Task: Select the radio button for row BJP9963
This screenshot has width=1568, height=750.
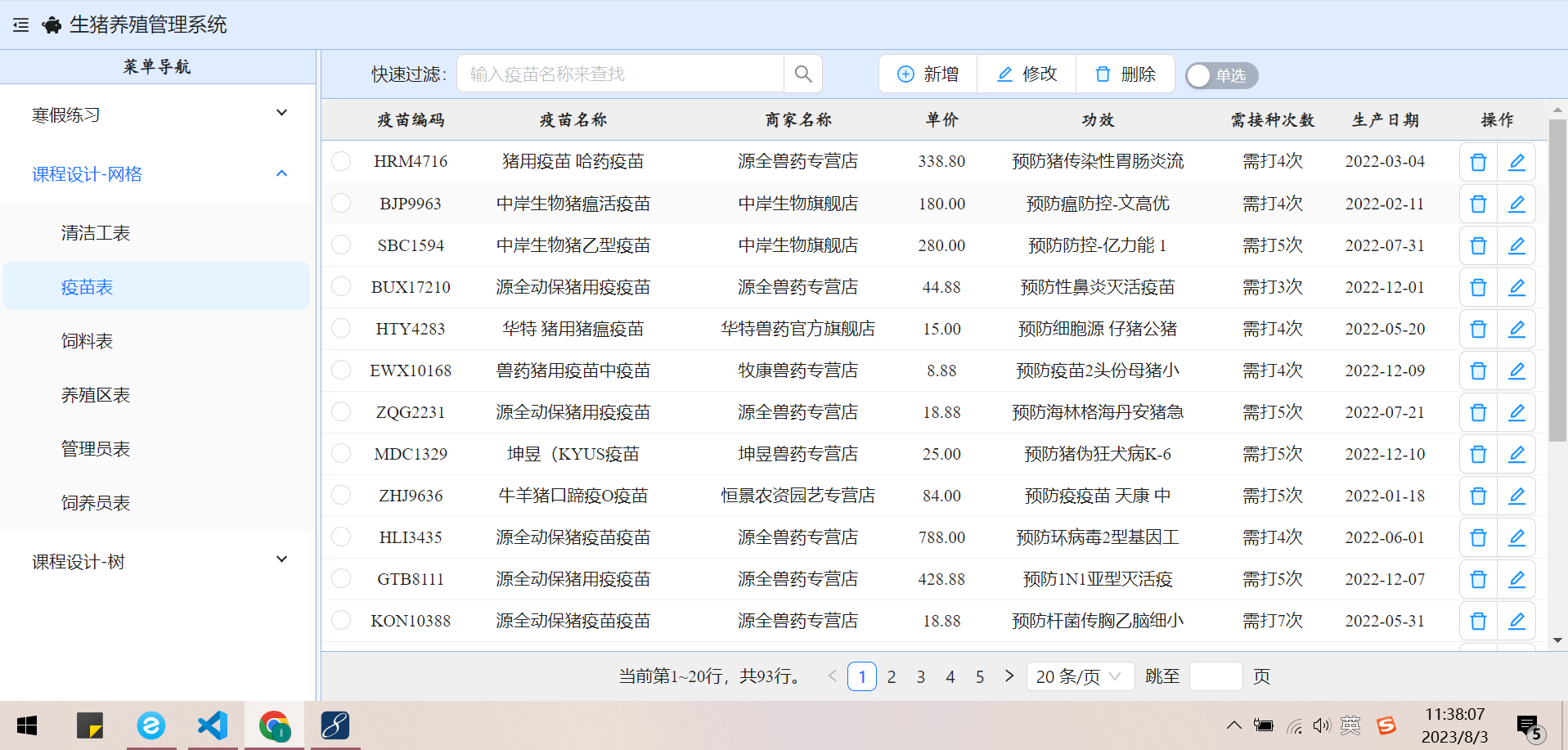Action: [x=341, y=203]
